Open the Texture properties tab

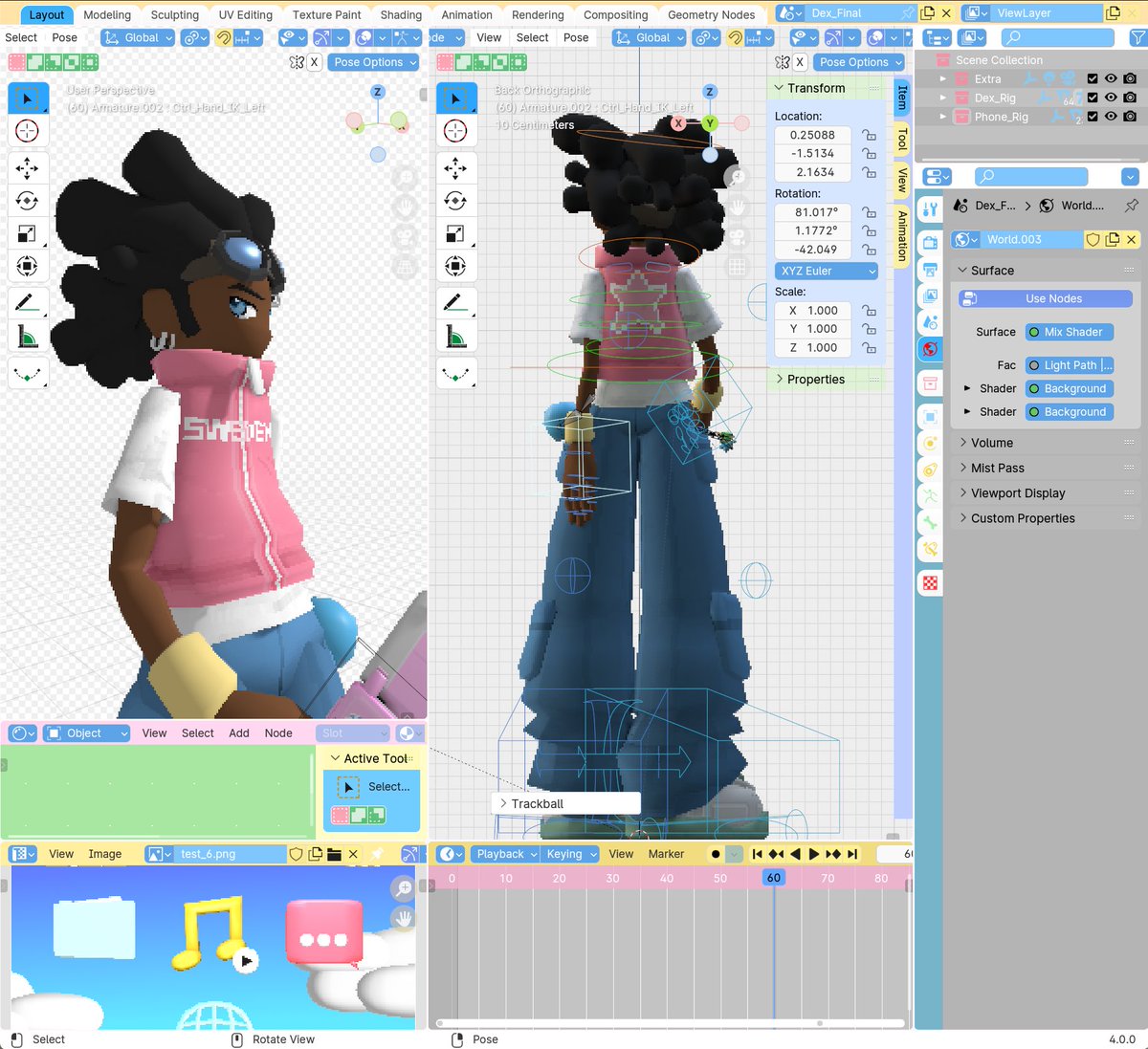click(930, 582)
